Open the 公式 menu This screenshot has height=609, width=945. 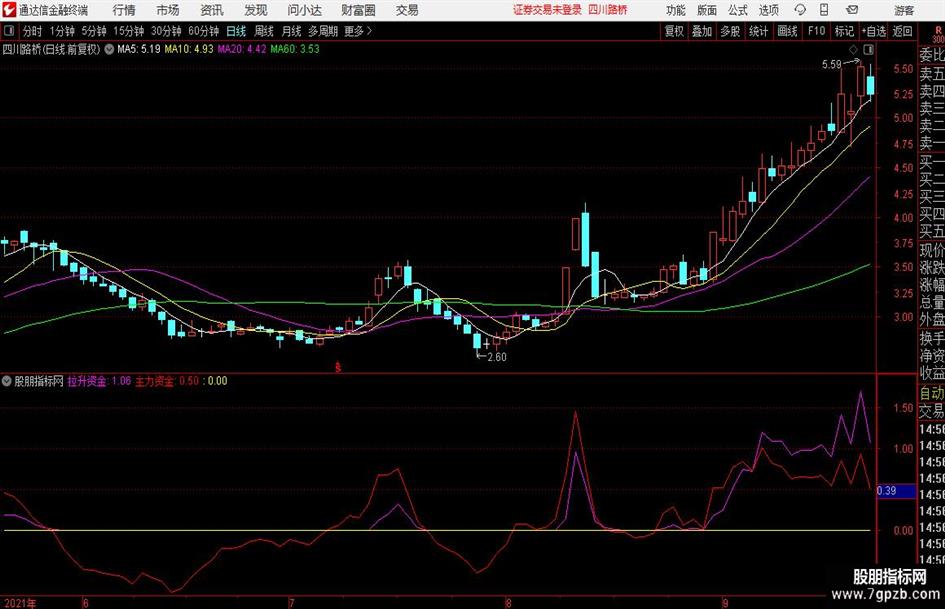738,10
